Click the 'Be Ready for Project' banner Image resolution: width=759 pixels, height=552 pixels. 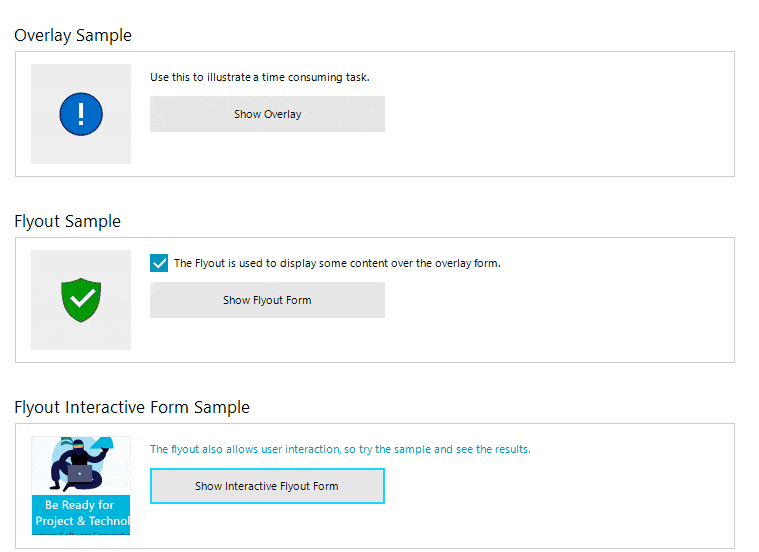pos(81,515)
